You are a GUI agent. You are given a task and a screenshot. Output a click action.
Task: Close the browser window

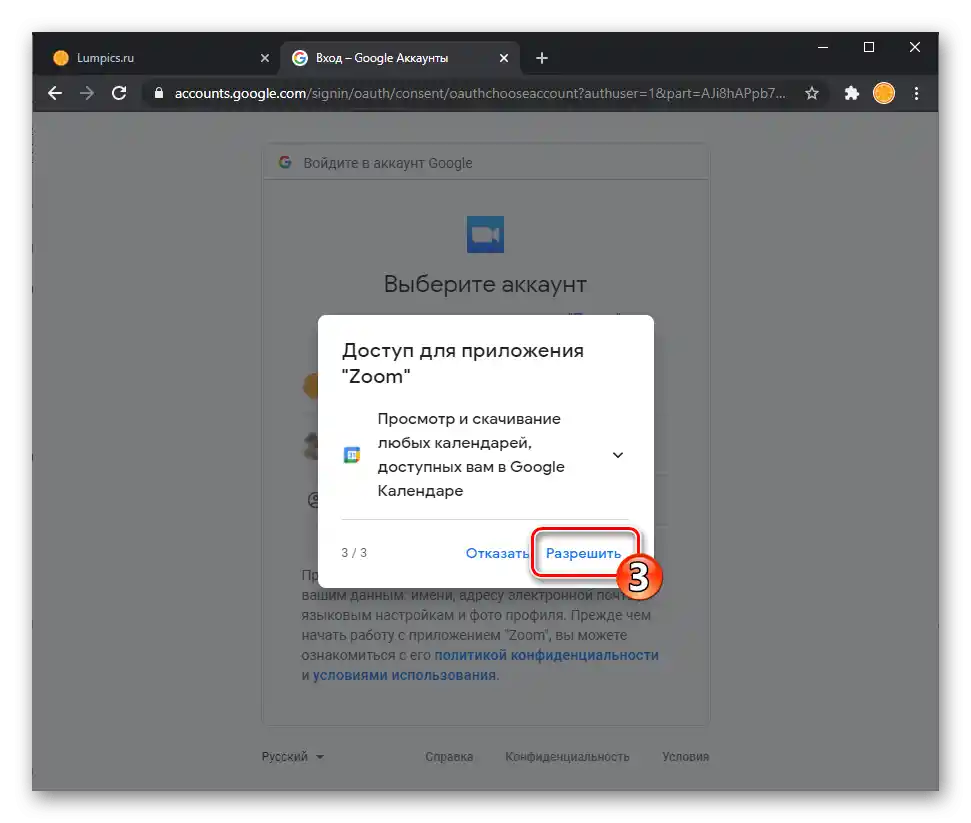pyautogui.click(x=915, y=48)
